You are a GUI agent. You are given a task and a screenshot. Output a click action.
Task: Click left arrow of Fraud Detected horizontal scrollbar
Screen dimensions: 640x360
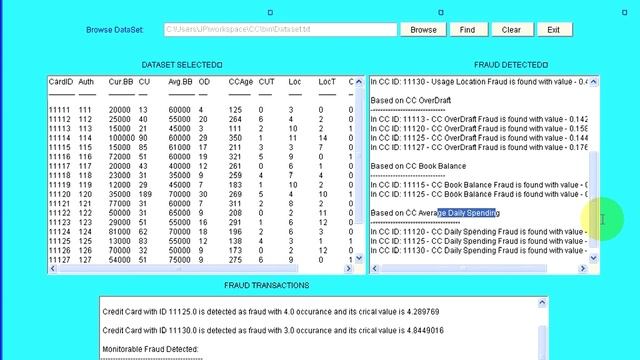[x=375, y=269]
